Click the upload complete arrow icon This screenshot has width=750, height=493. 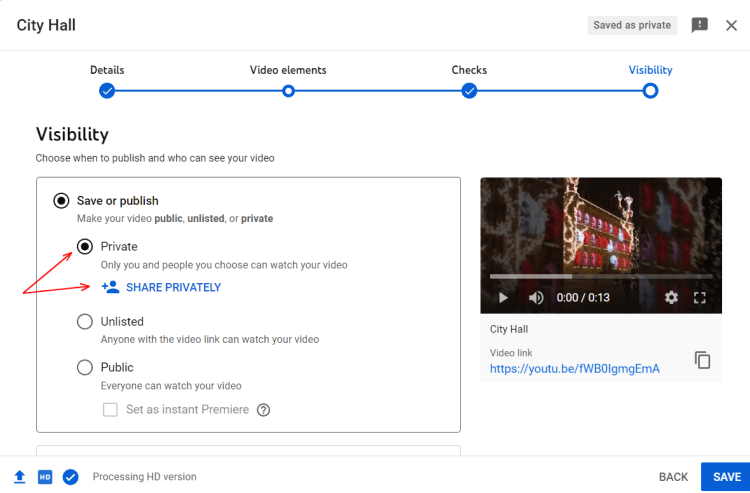click(x=19, y=477)
